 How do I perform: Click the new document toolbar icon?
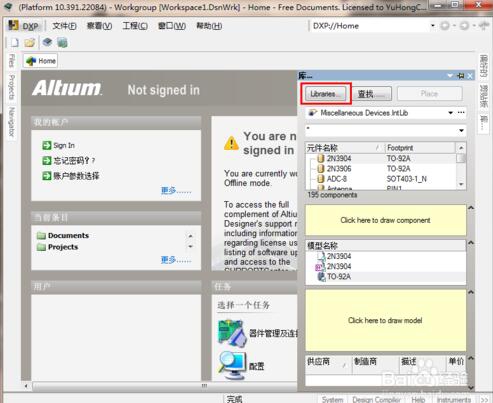point(14,42)
